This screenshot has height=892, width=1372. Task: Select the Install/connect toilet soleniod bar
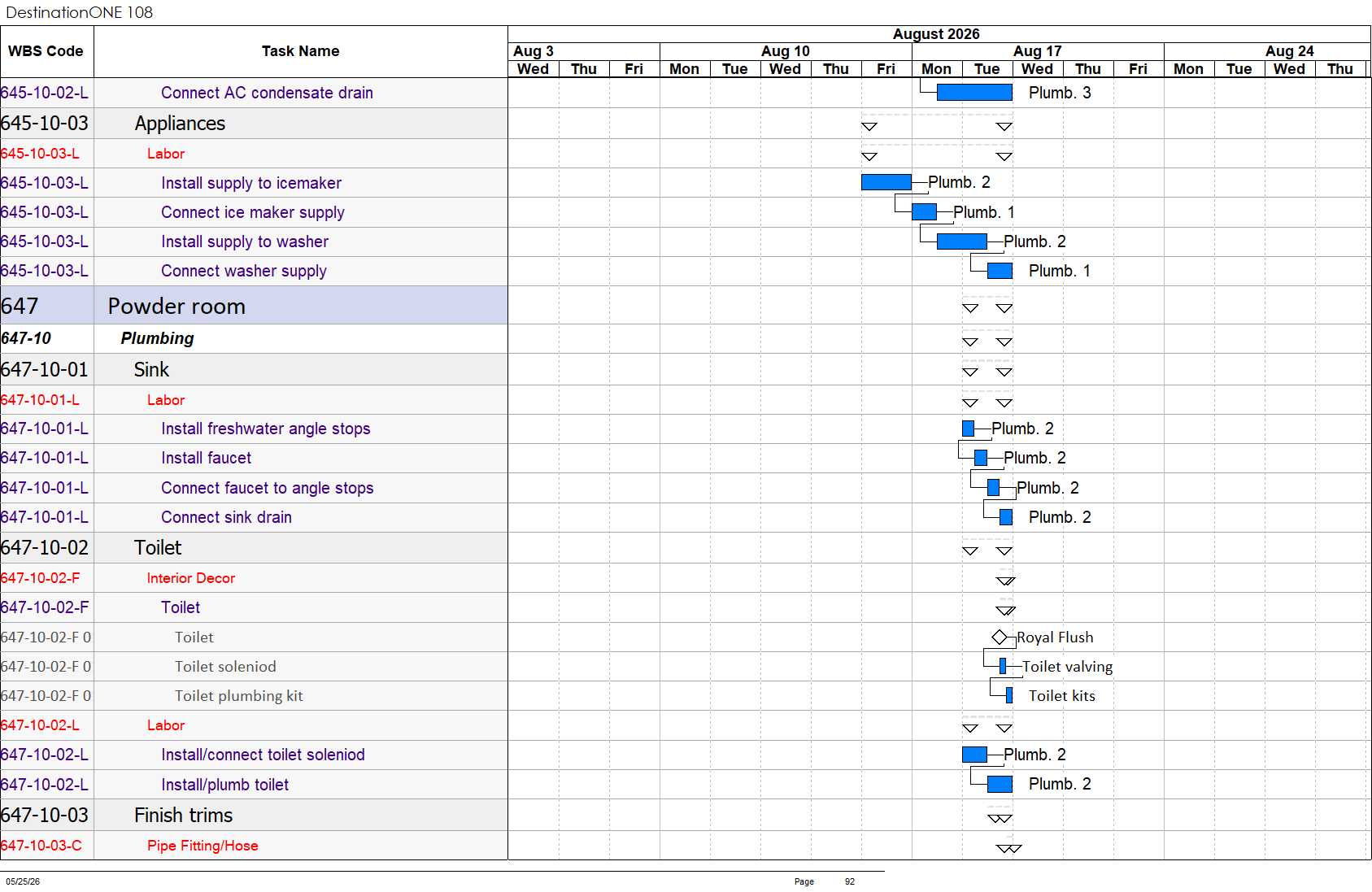(974, 755)
